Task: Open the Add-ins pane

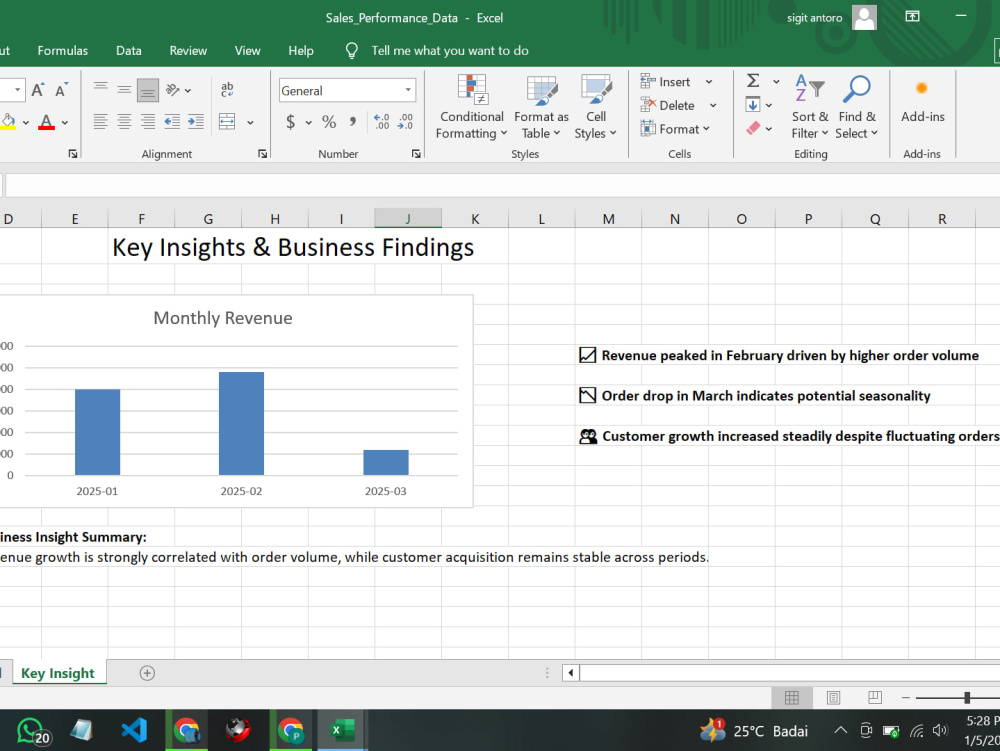Action: pyautogui.click(x=922, y=102)
